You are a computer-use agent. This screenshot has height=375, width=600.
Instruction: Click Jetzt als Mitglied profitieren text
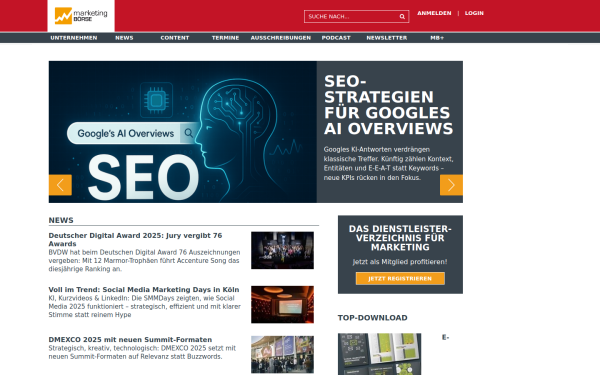click(400, 262)
